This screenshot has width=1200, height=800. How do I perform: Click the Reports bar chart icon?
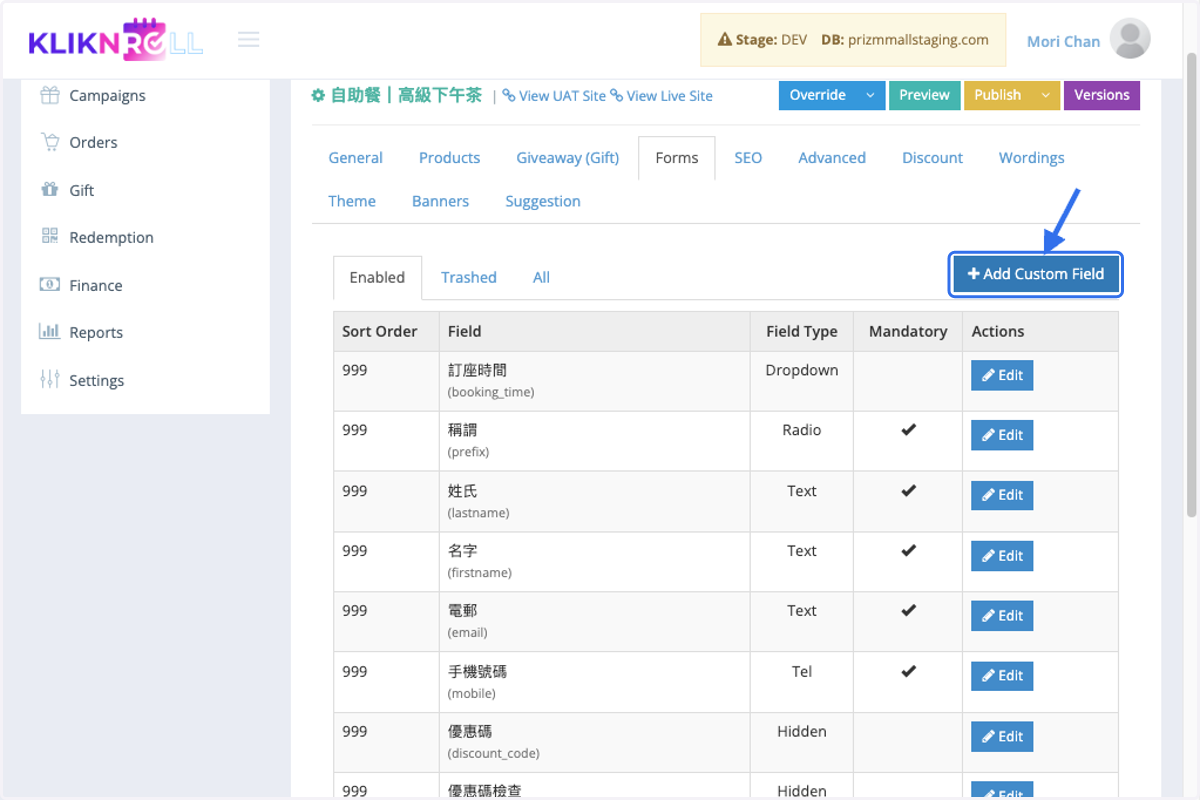click(50, 331)
